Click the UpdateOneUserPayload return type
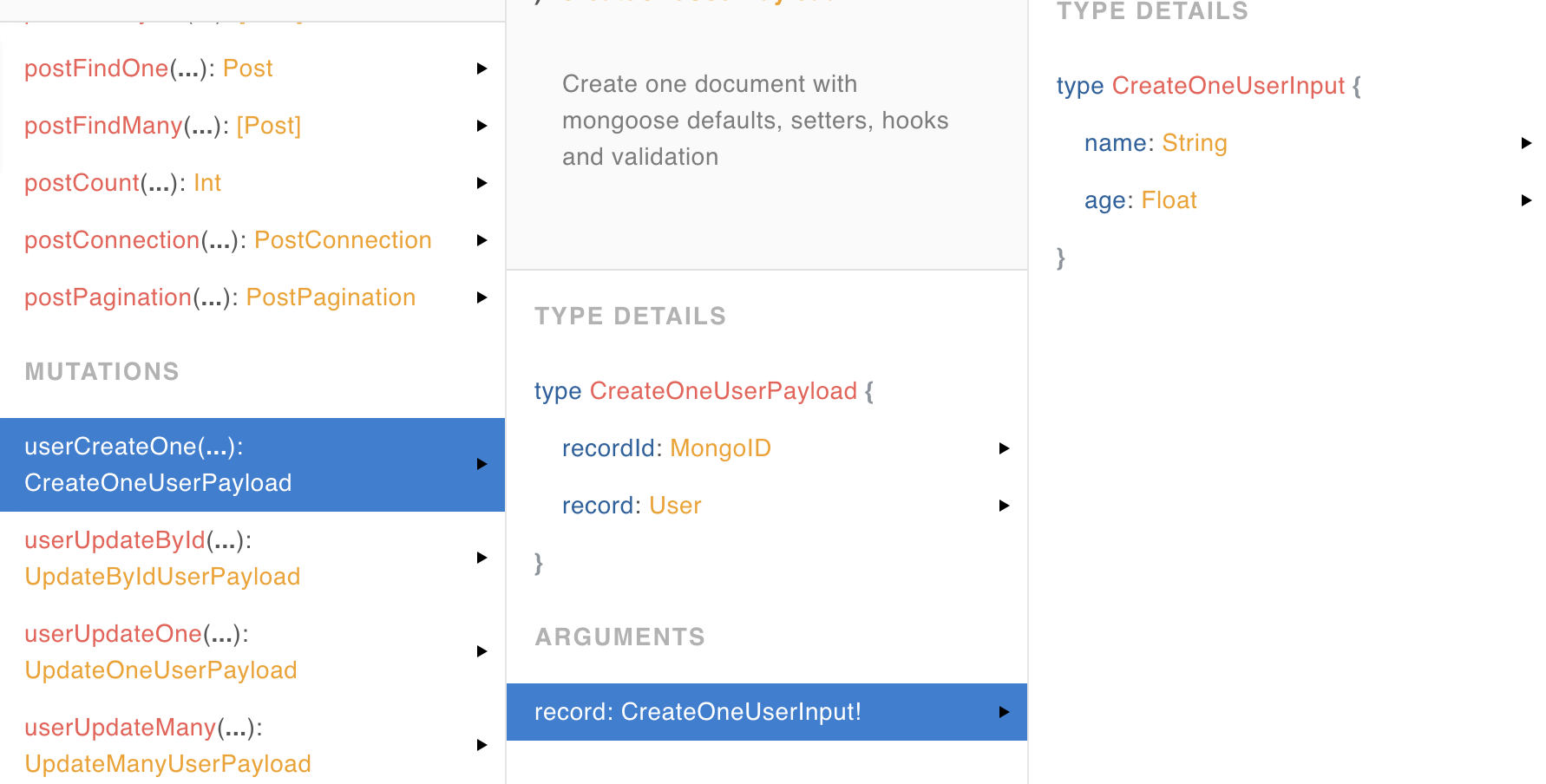 (160, 670)
